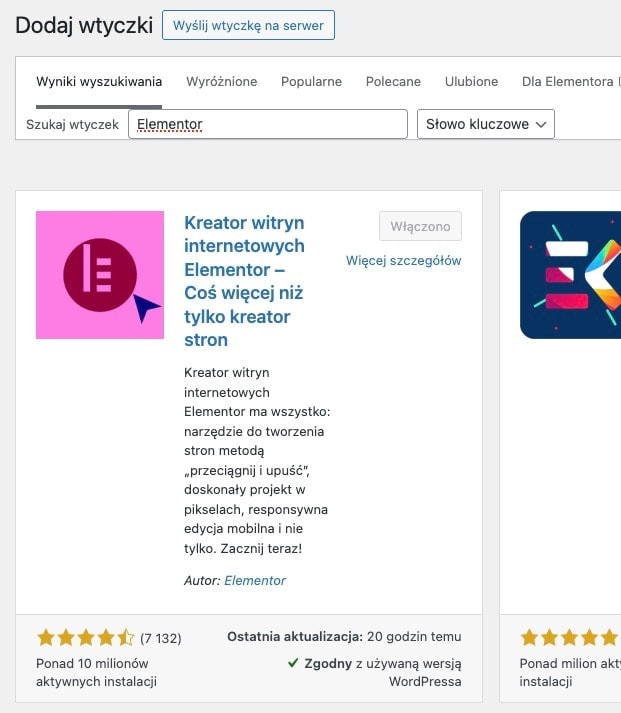621x713 pixels.
Task: Open the "Kreator witryn internetowych Elementor" plugin title
Action: (x=245, y=281)
